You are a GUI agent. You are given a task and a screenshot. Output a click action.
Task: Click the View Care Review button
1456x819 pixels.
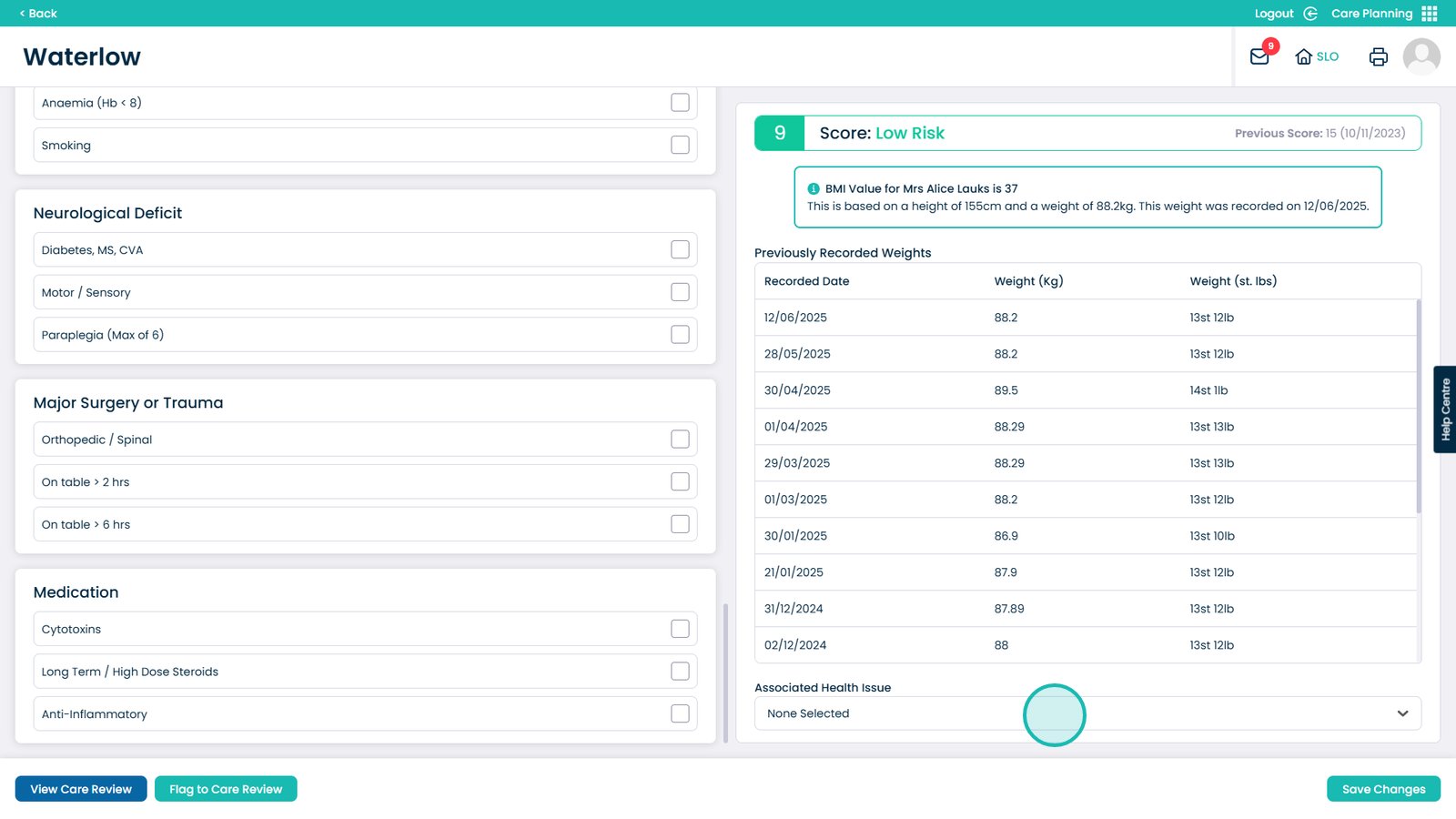81,789
